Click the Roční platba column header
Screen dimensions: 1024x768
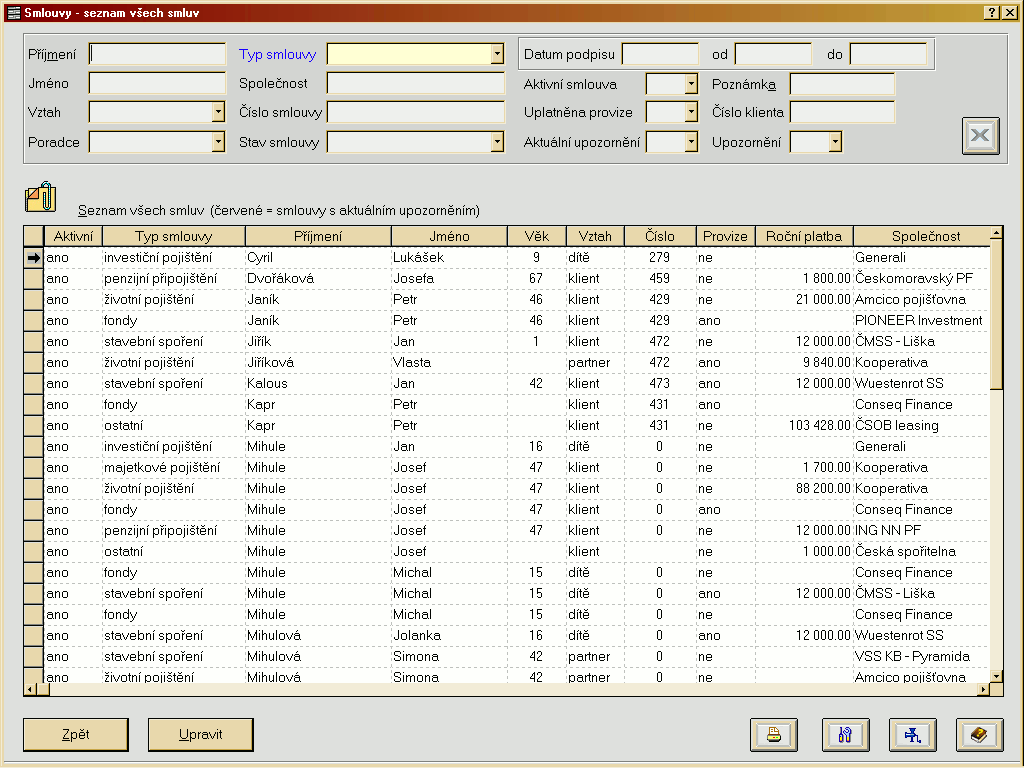click(804, 237)
